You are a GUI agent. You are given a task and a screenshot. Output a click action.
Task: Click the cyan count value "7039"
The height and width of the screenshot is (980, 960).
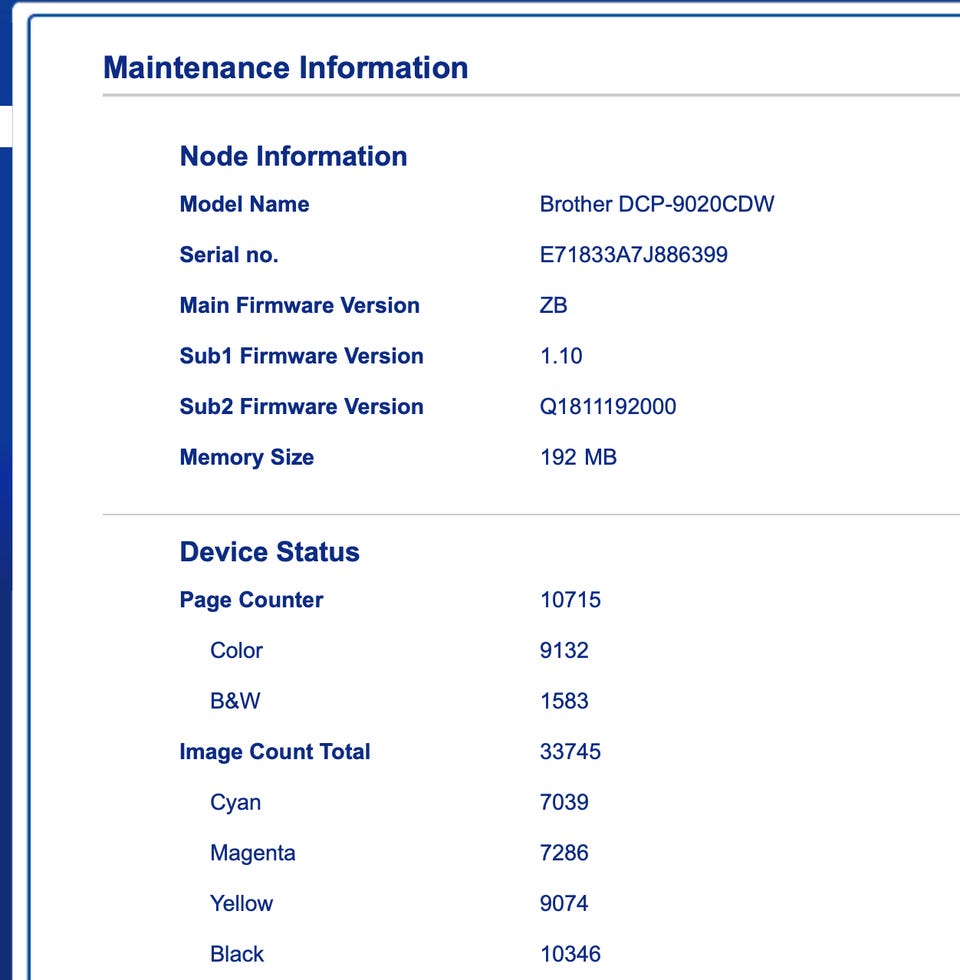(564, 802)
